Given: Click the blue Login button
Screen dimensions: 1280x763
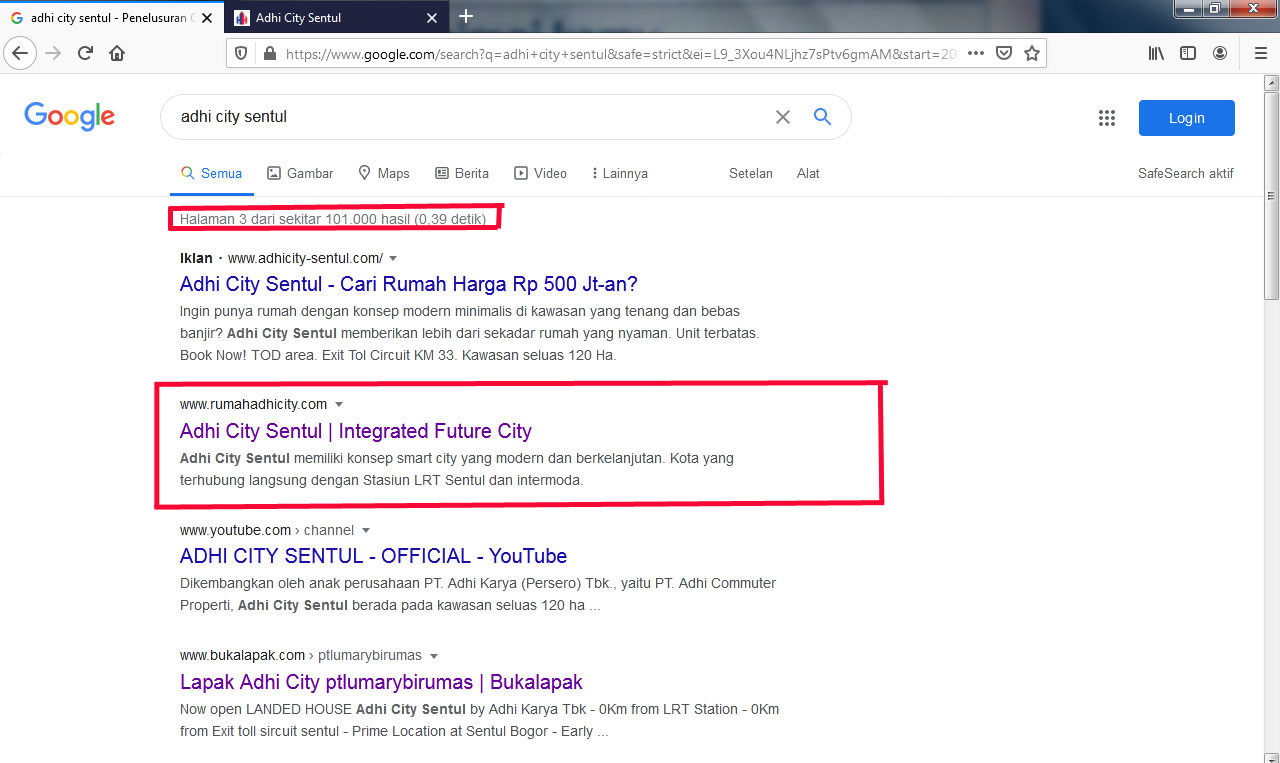Looking at the screenshot, I should 1187,118.
